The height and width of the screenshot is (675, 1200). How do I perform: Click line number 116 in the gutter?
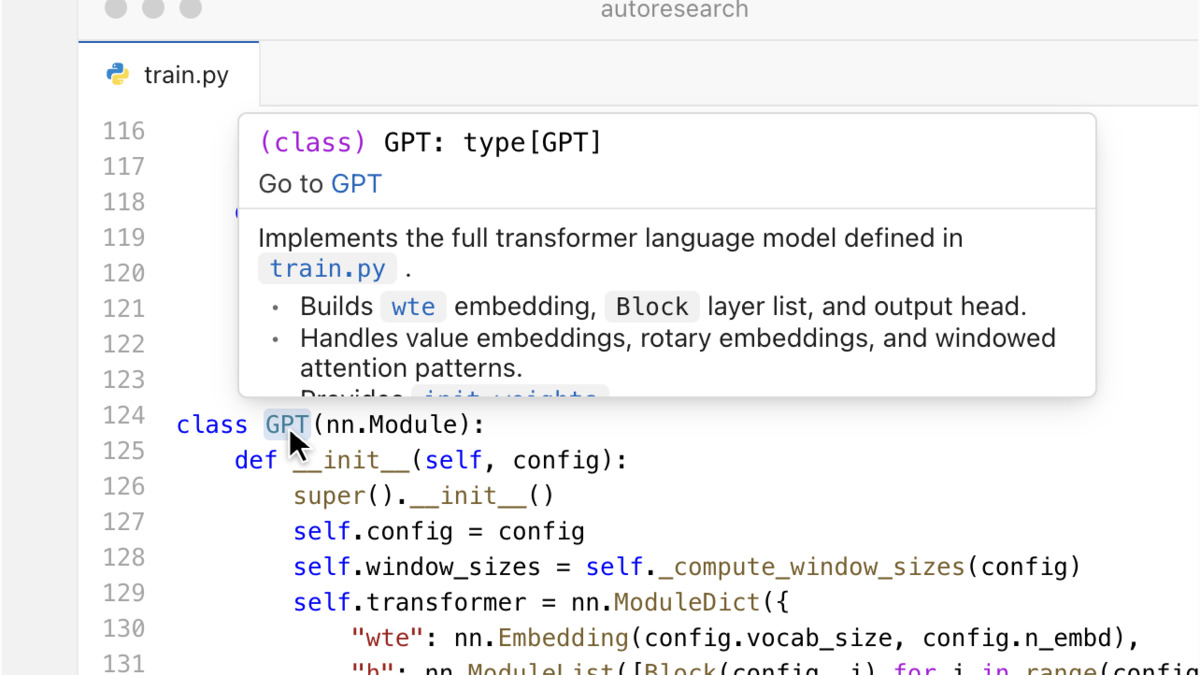tap(124, 131)
